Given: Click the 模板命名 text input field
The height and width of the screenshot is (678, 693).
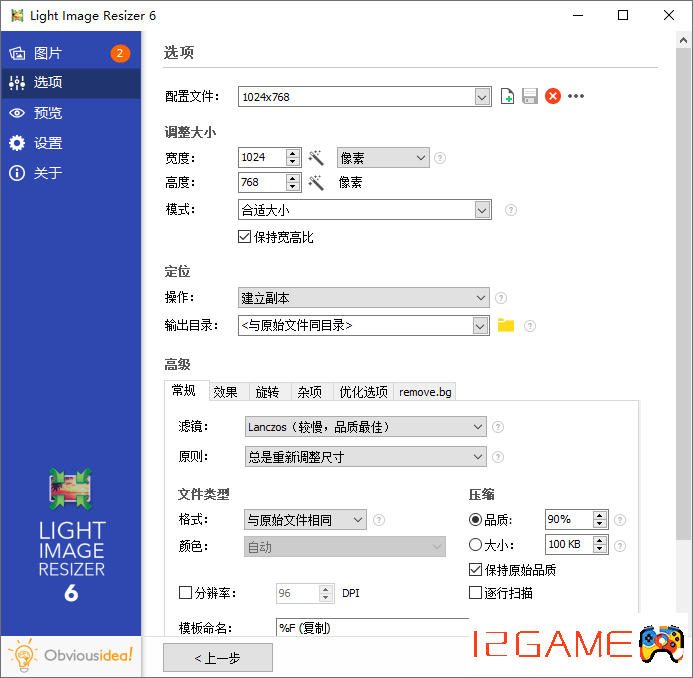Looking at the screenshot, I should (x=370, y=628).
